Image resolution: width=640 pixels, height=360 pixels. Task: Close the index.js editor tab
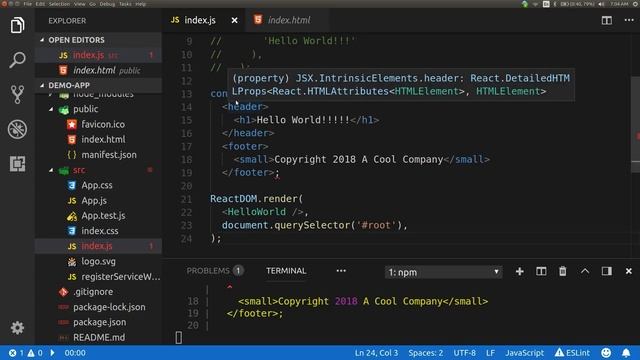pyautogui.click(x=234, y=20)
